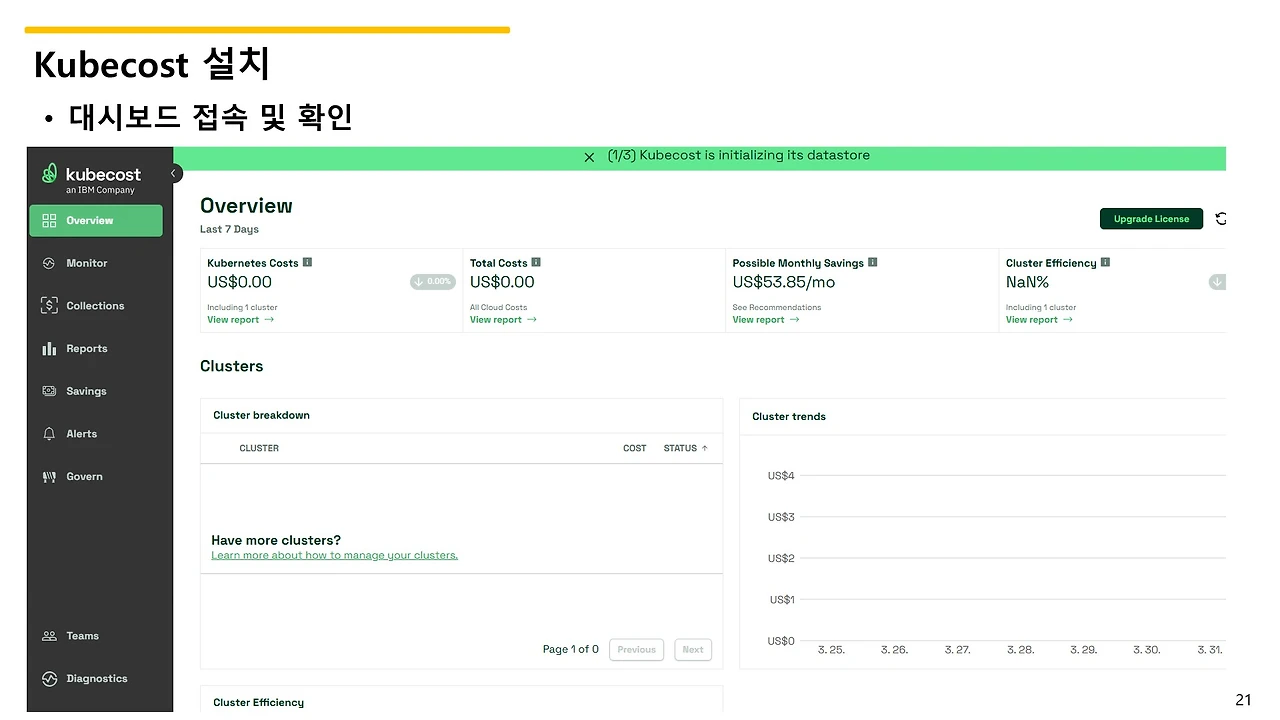Click the Overview grid icon in sidebar

point(49,221)
